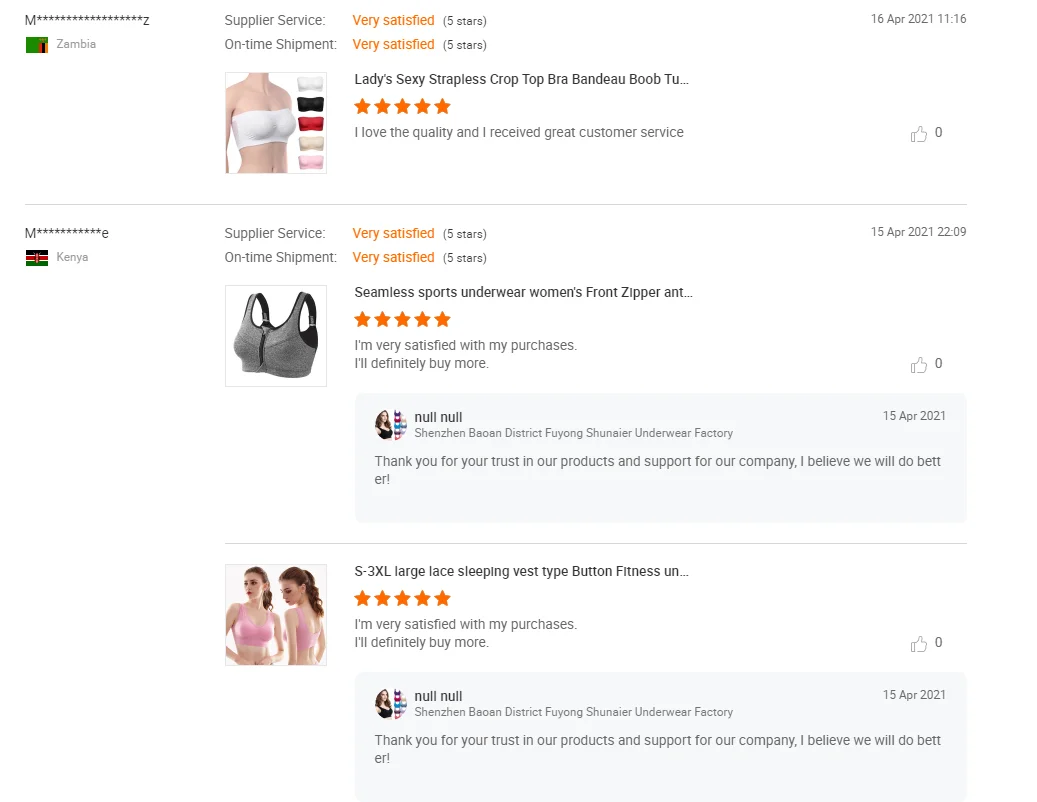Click the Zambia reviewer's masked username

click(x=87, y=21)
